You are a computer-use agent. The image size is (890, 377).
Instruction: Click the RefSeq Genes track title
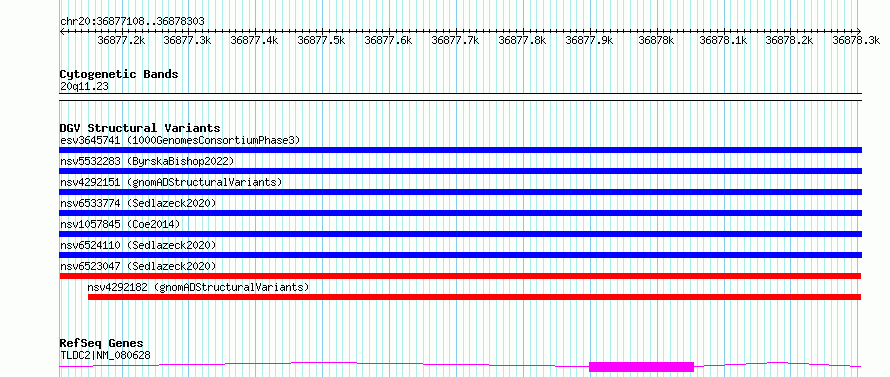click(101, 343)
